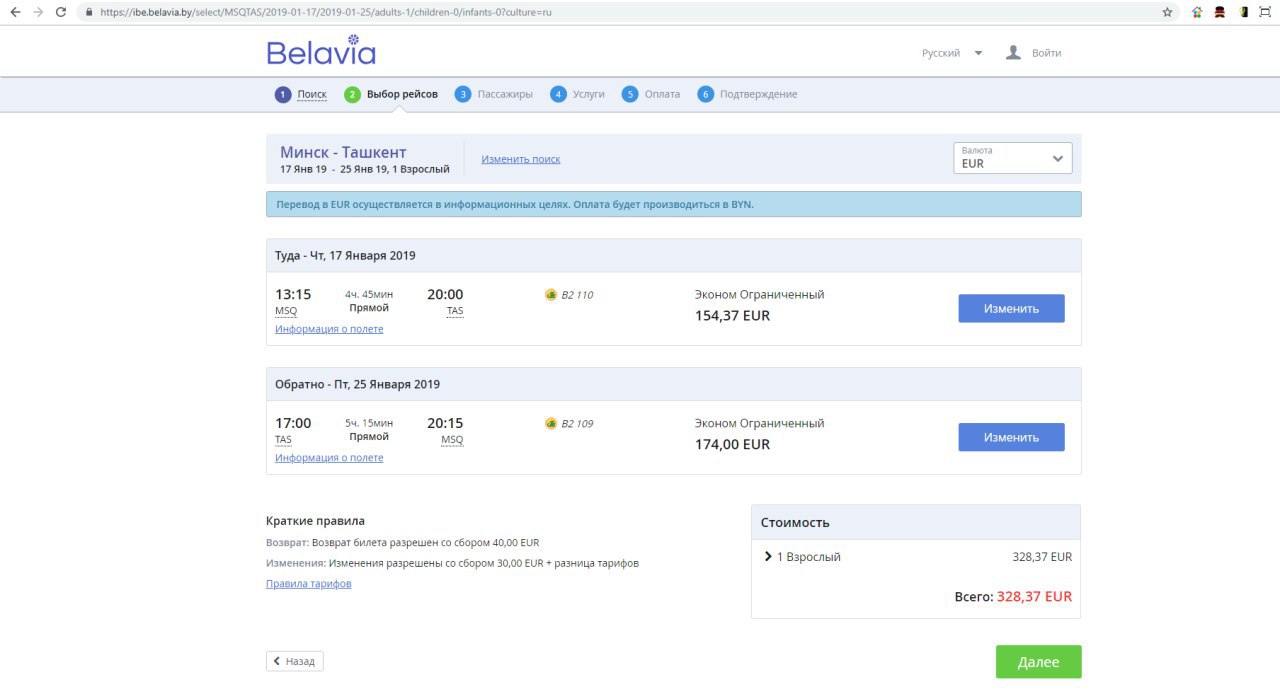Click the Войти login link
1280x694 pixels.
1046,53
